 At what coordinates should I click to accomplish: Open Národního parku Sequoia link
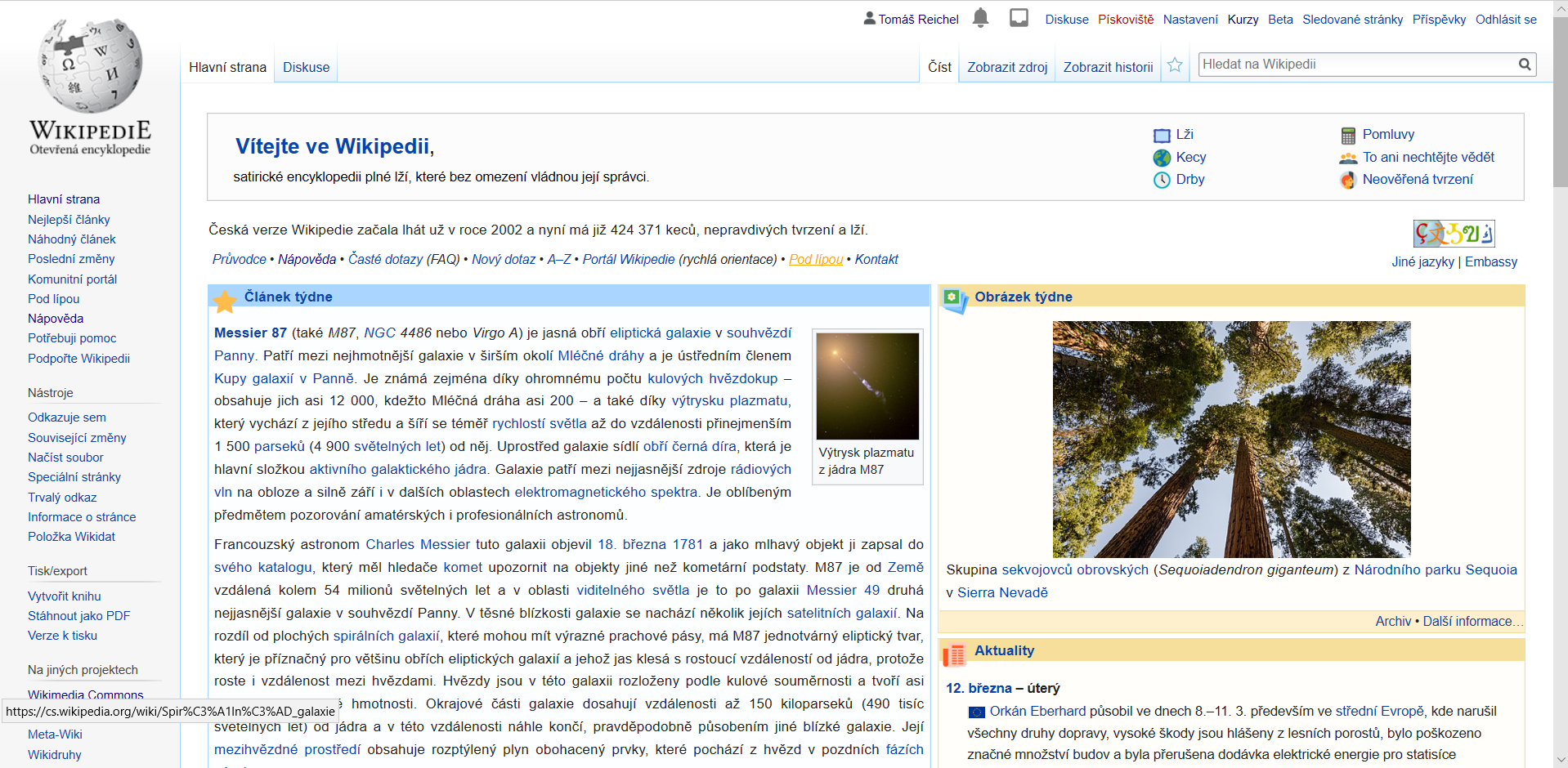(x=1436, y=570)
